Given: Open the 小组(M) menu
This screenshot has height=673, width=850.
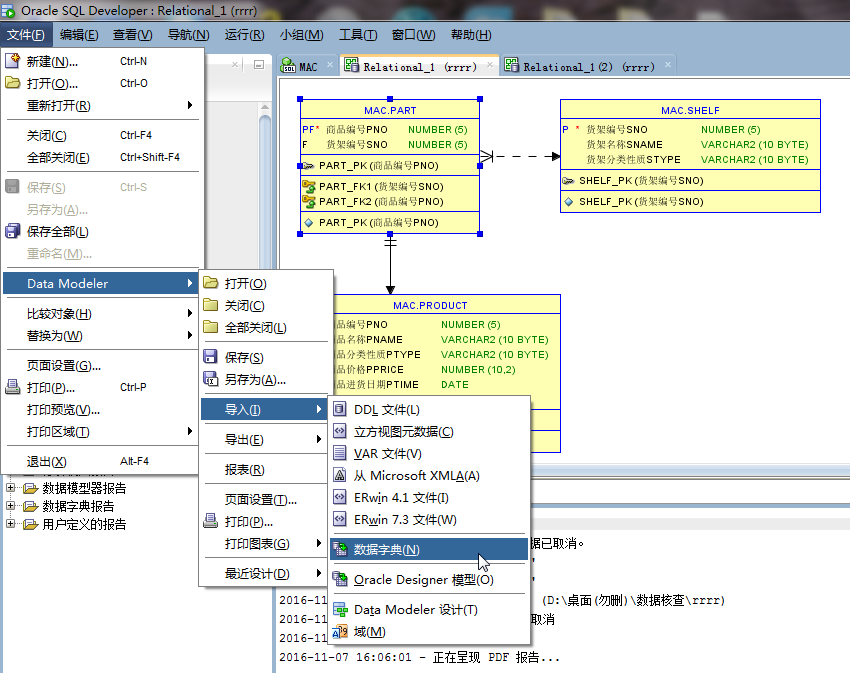Looking at the screenshot, I should [301, 35].
